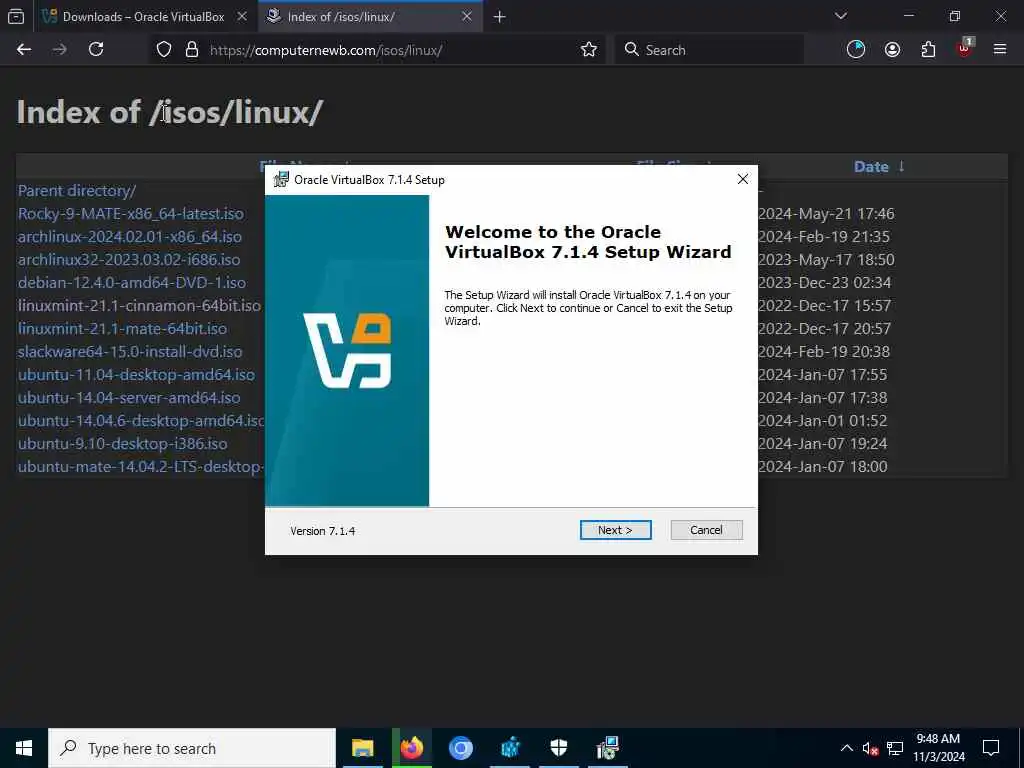Open tracking protection shield icon
1024x768 pixels.
coord(164,50)
